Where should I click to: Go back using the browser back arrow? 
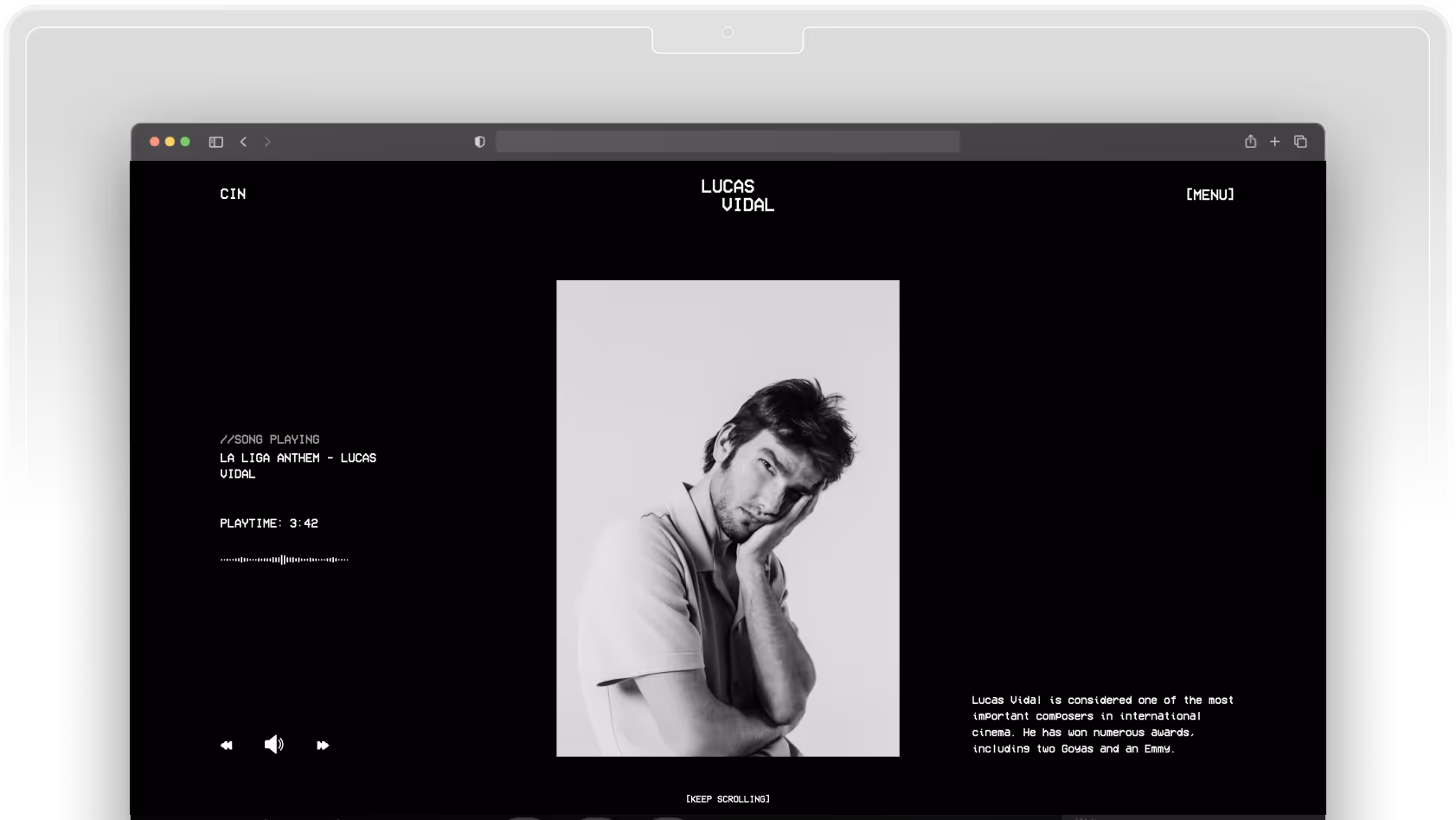pyautogui.click(x=243, y=142)
